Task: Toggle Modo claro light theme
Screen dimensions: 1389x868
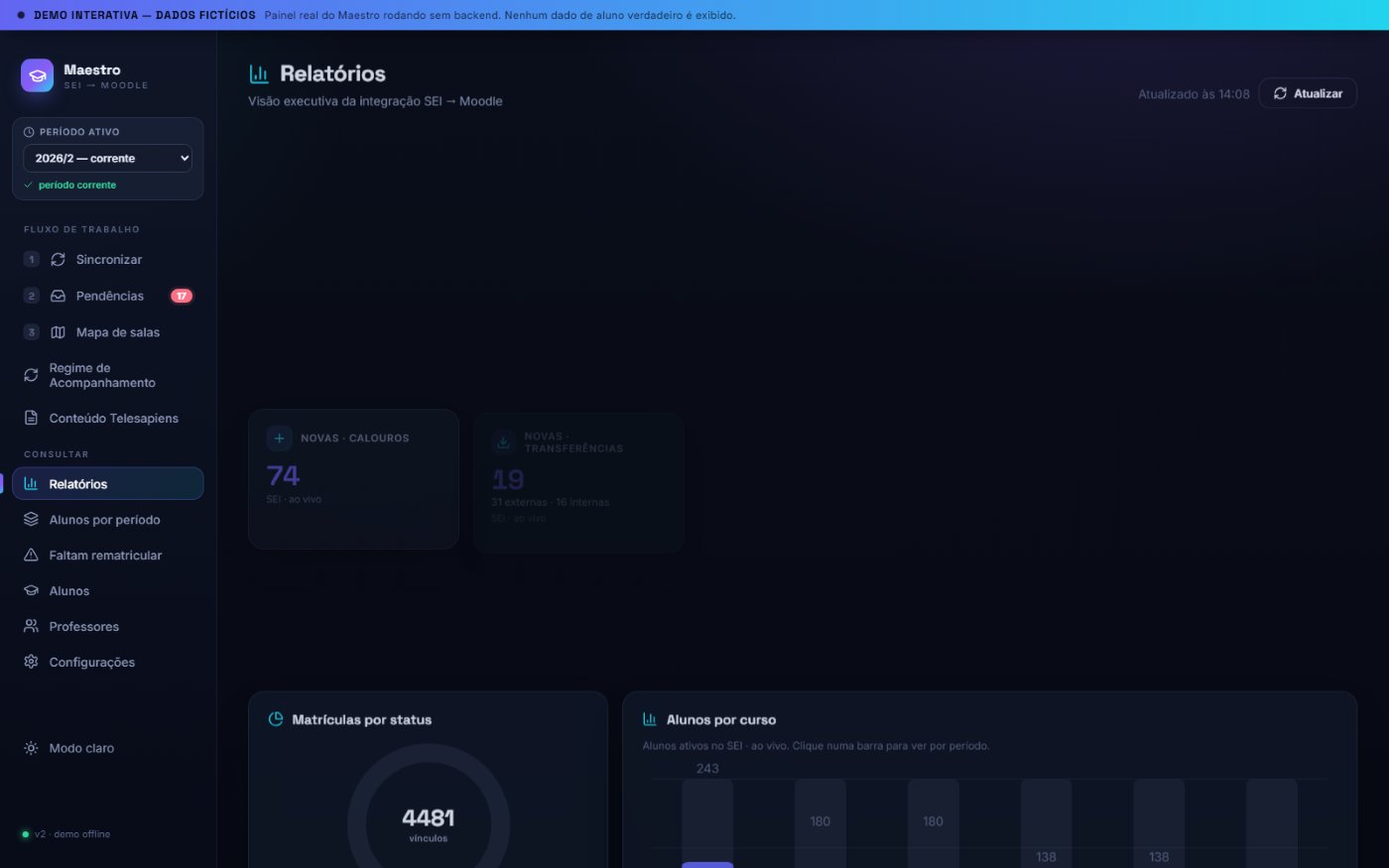Action: click(107, 748)
